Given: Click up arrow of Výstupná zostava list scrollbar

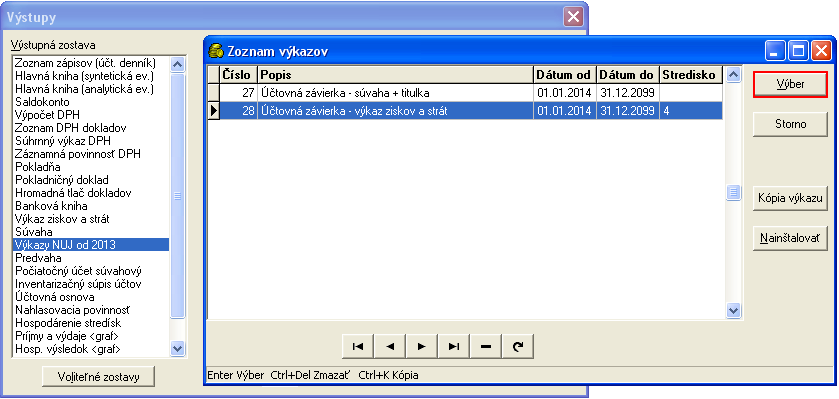Looking at the screenshot, I should [178, 64].
